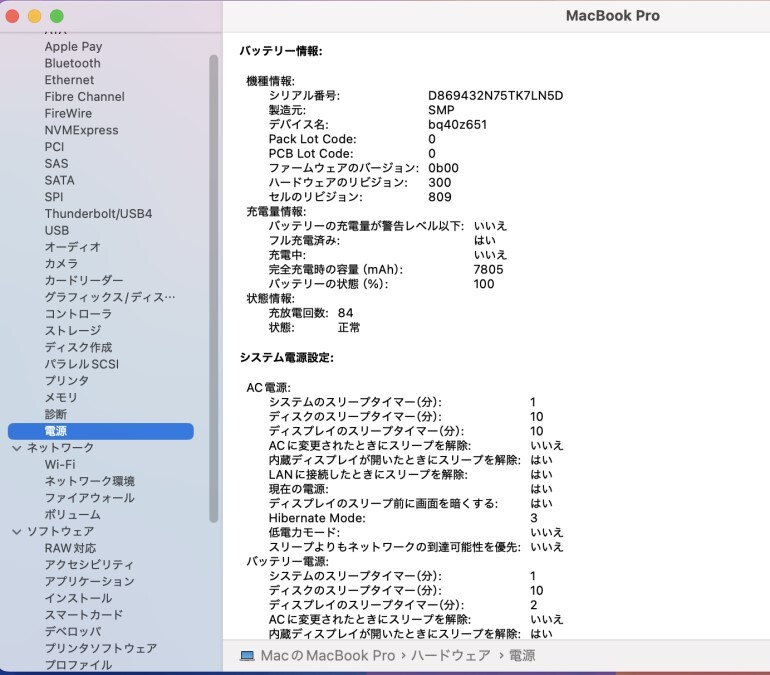Select 診断 in sidebar

tap(55, 414)
